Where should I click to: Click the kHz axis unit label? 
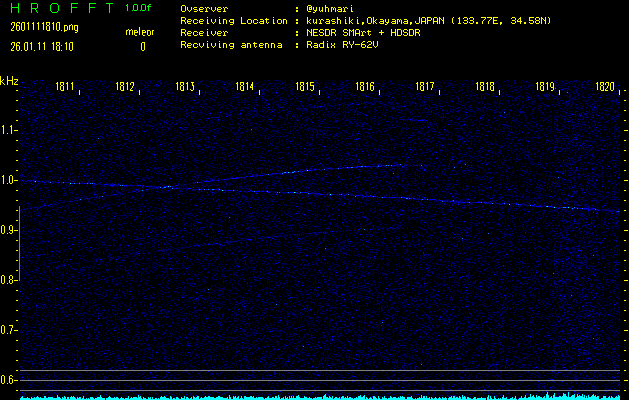(x=9, y=81)
